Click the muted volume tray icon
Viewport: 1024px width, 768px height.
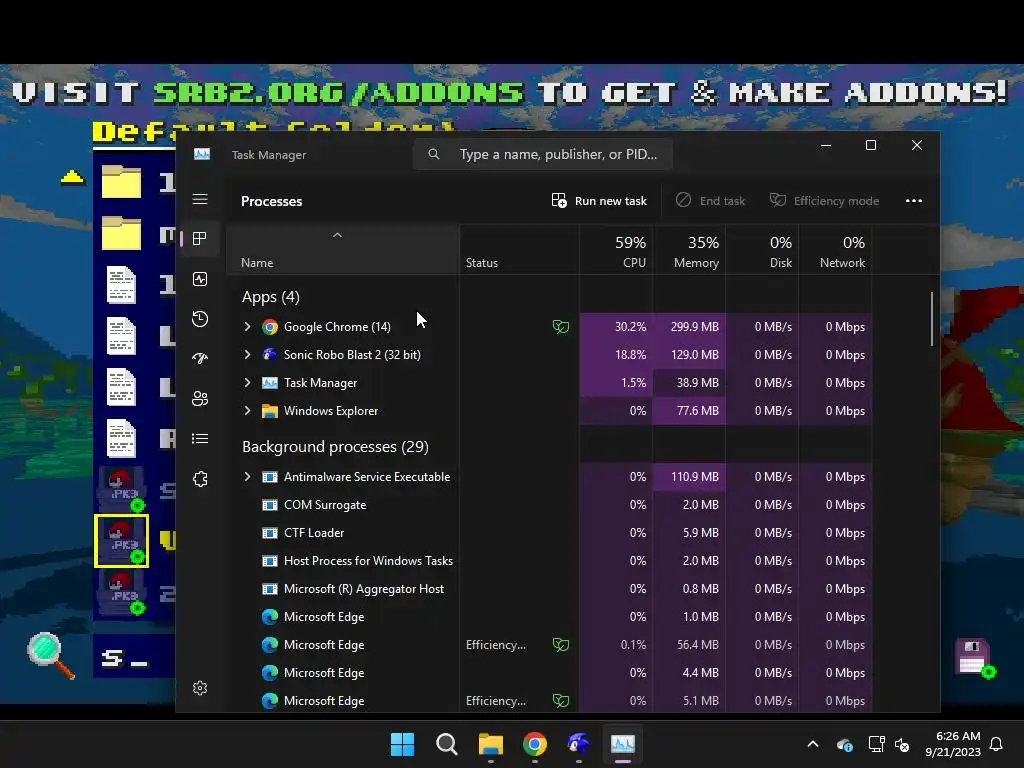click(x=903, y=744)
